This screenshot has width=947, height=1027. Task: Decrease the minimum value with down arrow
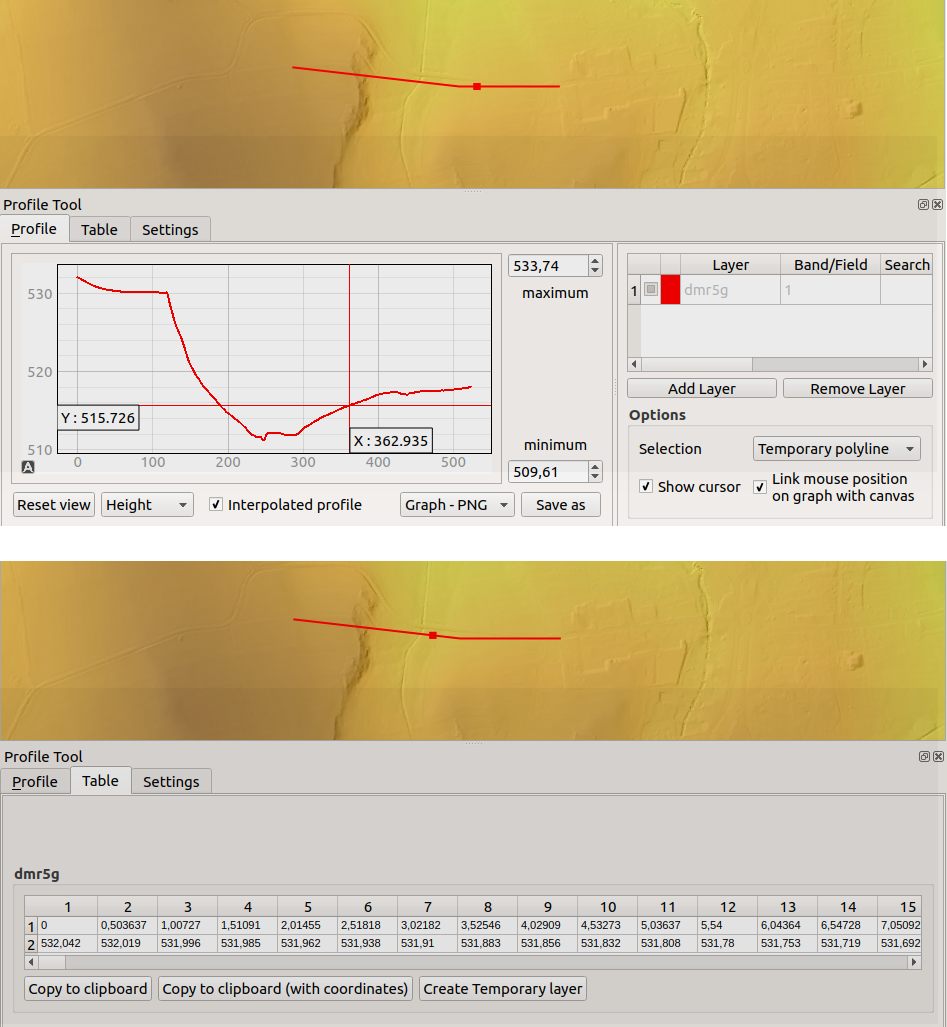click(x=595, y=476)
